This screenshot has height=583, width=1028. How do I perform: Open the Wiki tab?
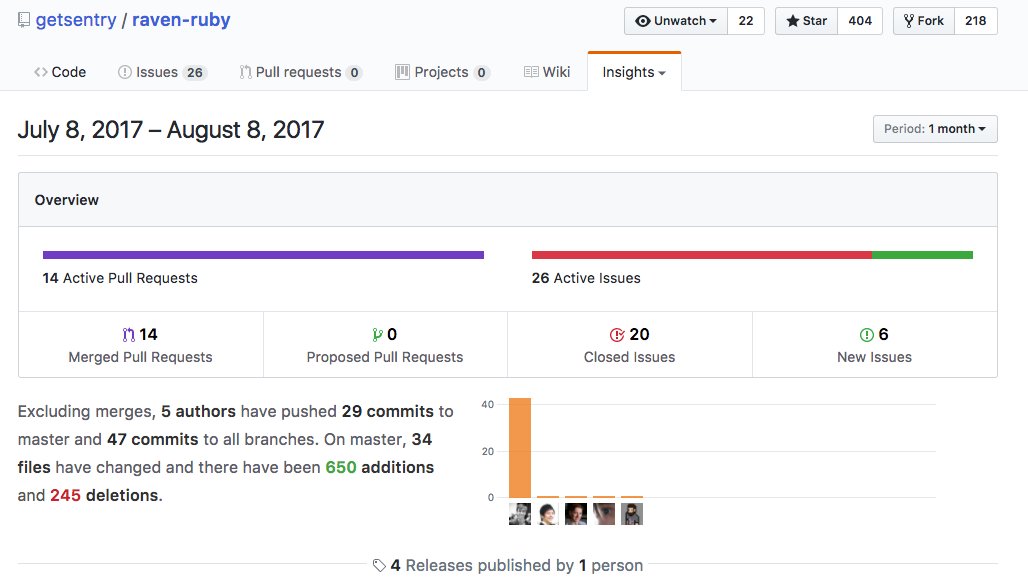coord(547,72)
